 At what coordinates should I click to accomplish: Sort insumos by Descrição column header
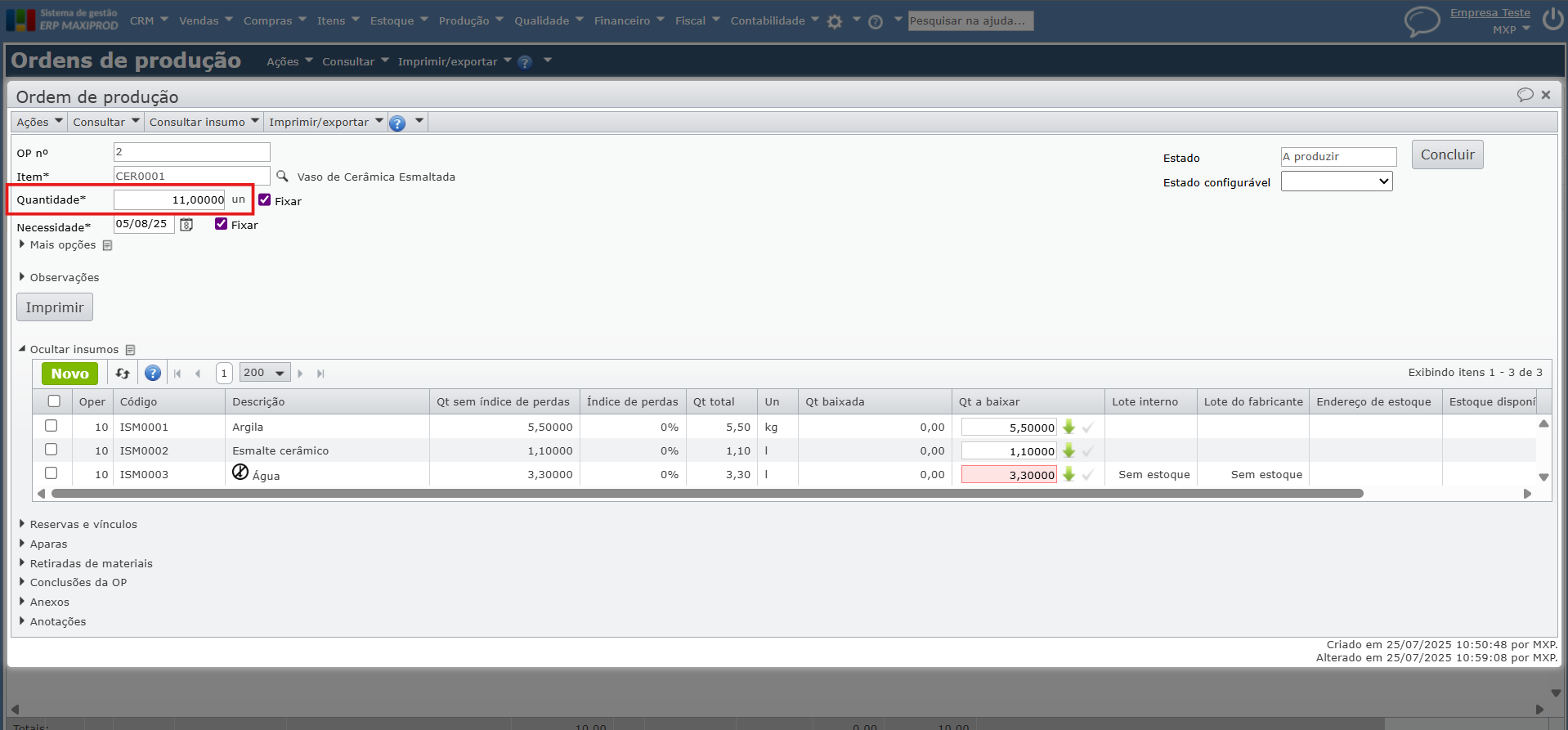tap(258, 402)
